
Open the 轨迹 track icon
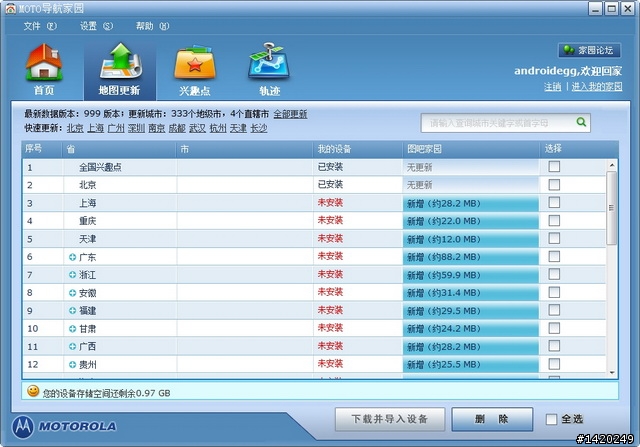(x=269, y=69)
